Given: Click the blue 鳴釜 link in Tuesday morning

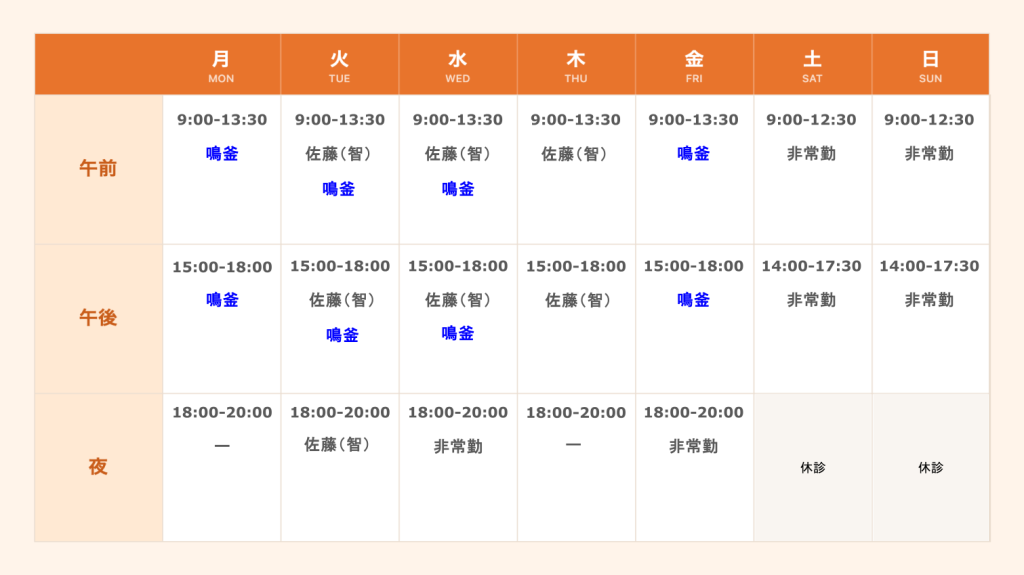Looking at the screenshot, I should (338, 189).
